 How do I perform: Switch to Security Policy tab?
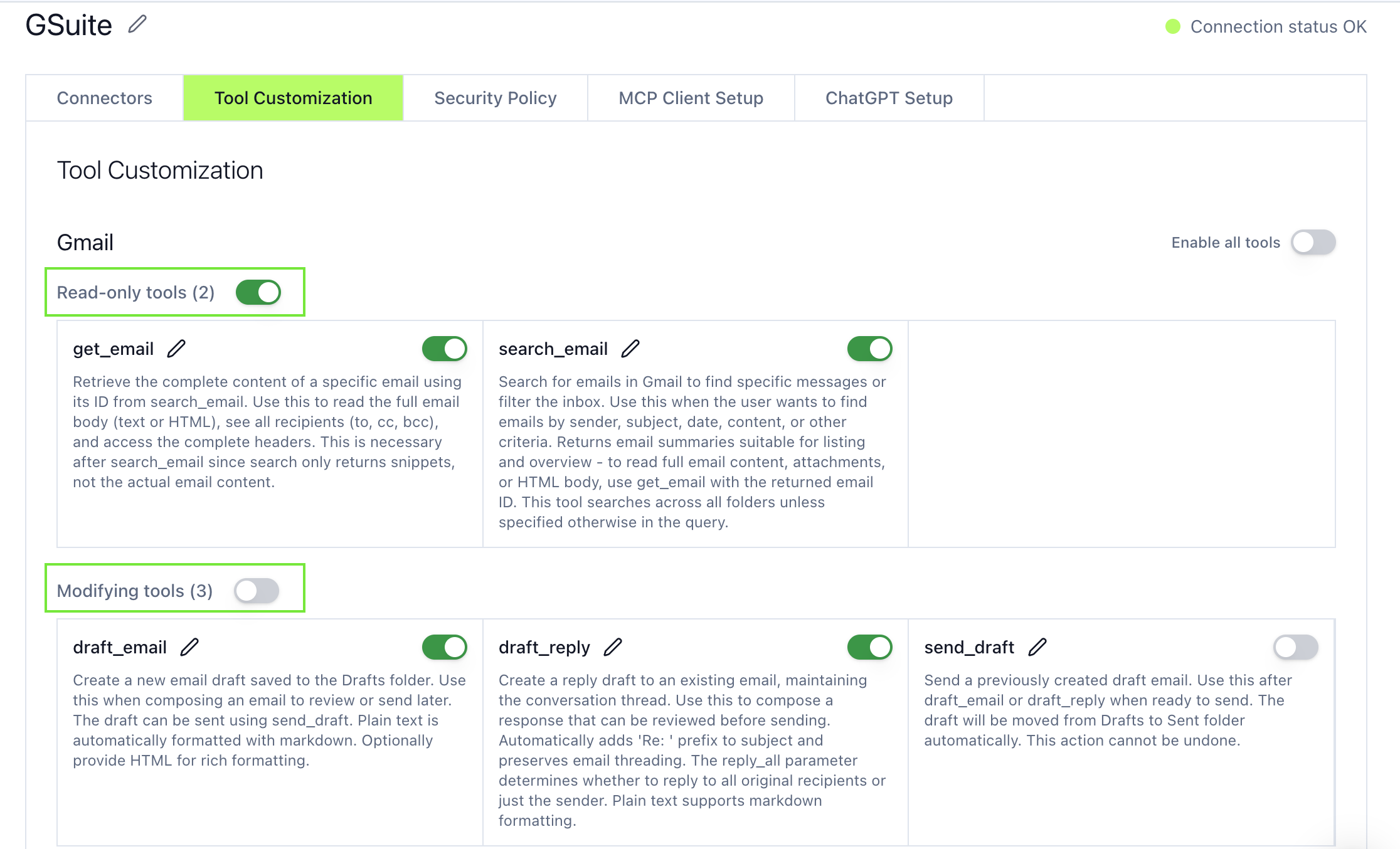pyautogui.click(x=496, y=98)
